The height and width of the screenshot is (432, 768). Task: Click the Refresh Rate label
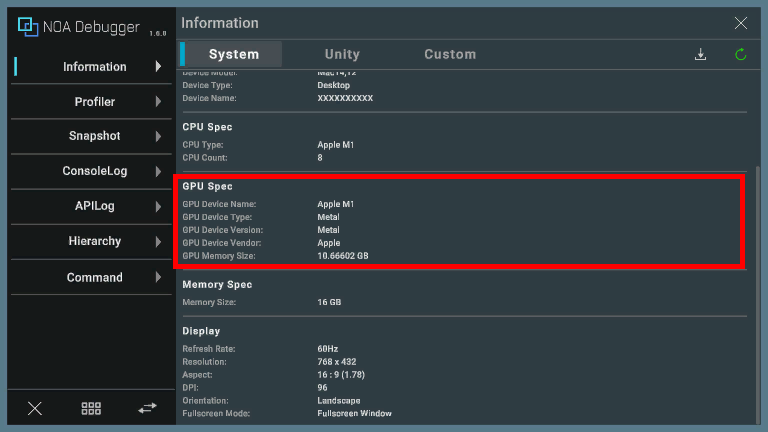[209, 349]
